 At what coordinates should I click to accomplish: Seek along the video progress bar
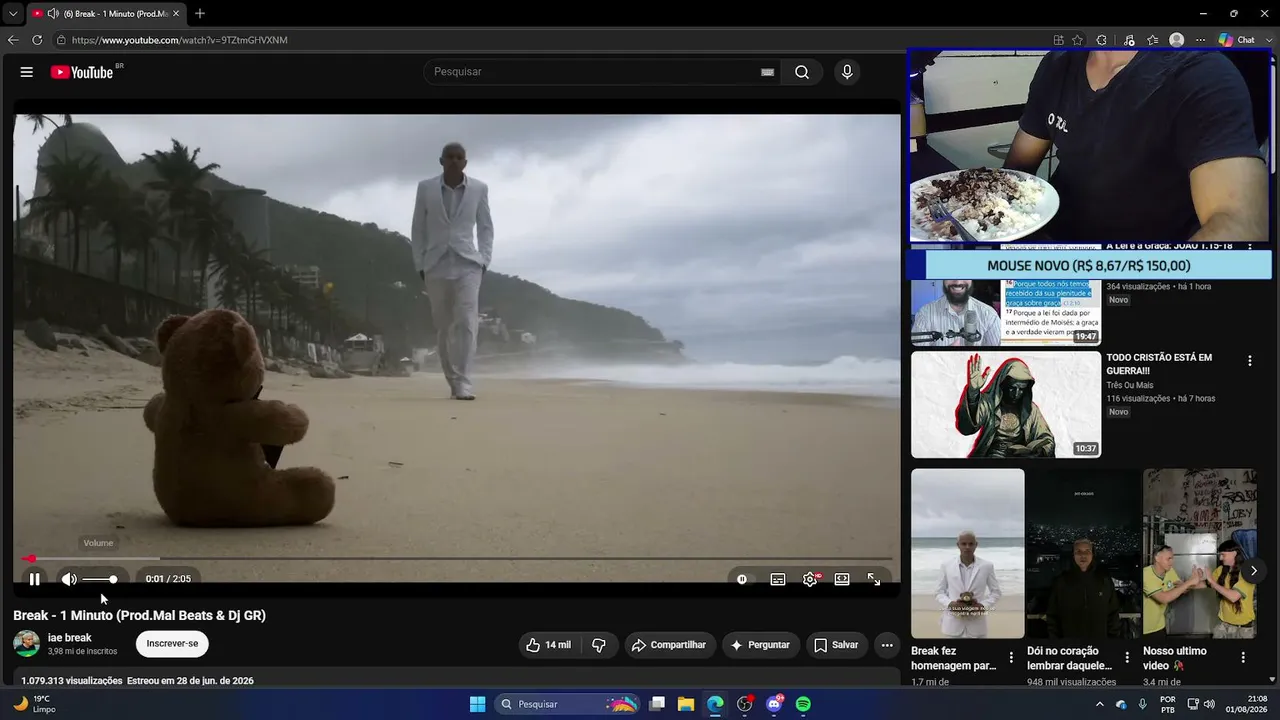tap(457, 559)
